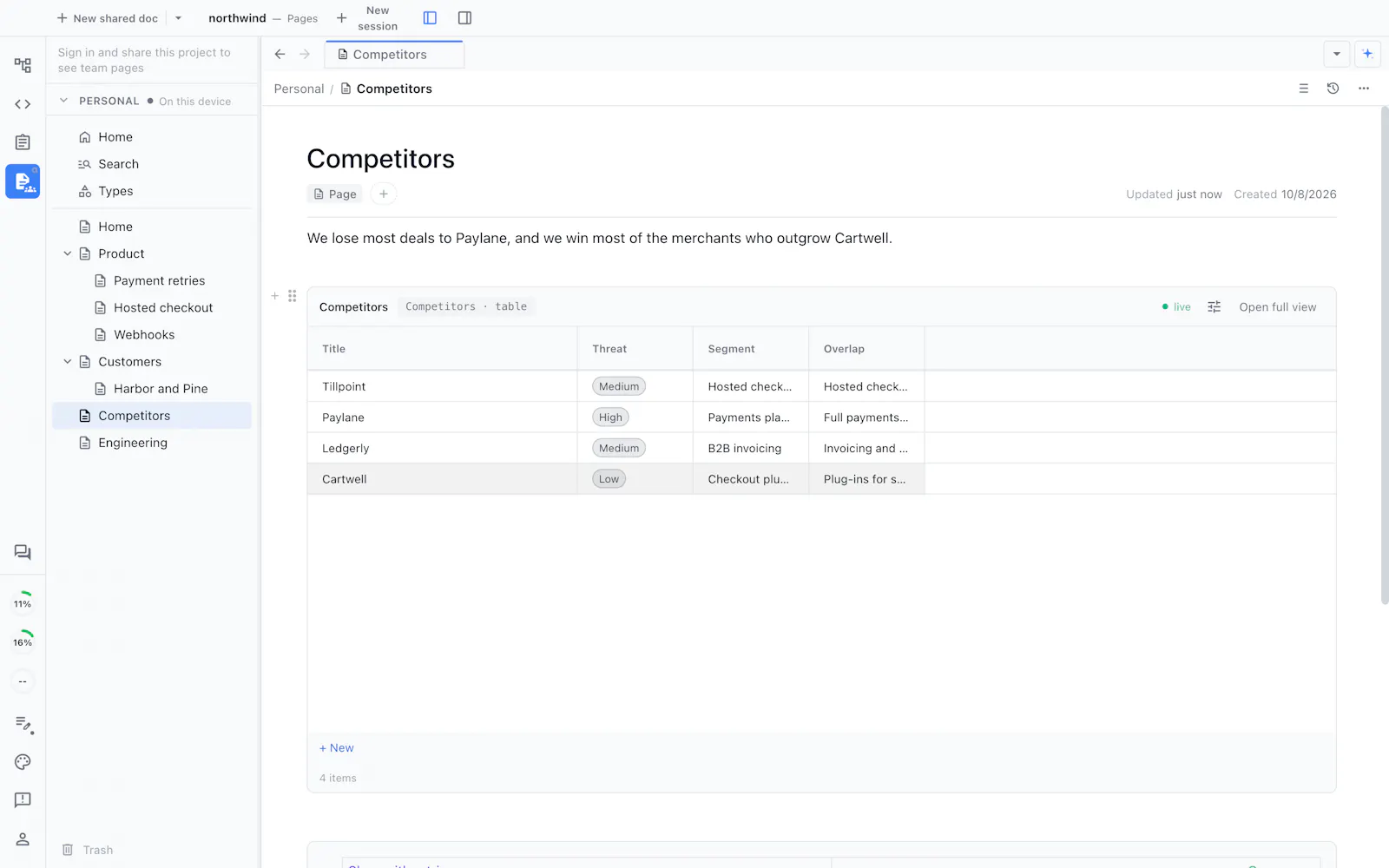Open the graph view icon in left rail
Viewport: 1389px width, 868px height.
(23, 65)
